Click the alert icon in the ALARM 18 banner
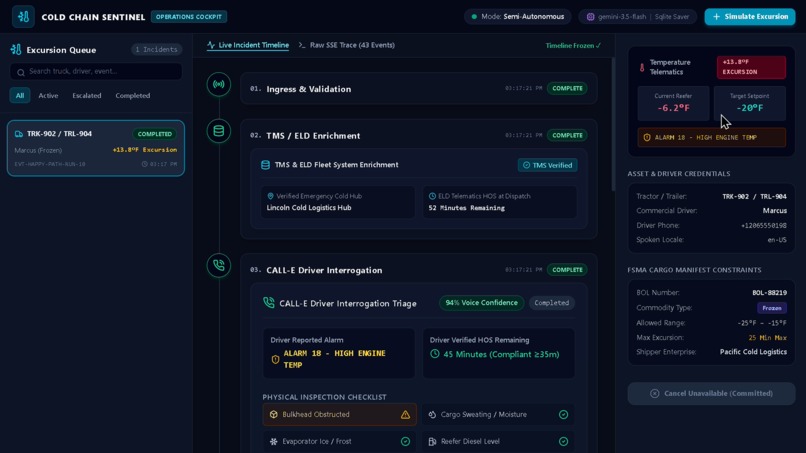The height and width of the screenshot is (453, 806). [x=647, y=137]
